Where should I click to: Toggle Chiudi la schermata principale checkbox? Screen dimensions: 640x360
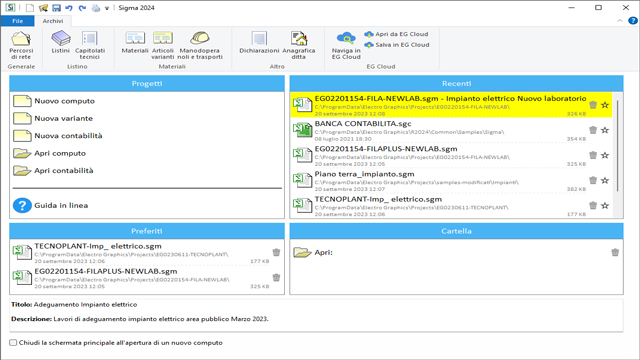(13, 343)
